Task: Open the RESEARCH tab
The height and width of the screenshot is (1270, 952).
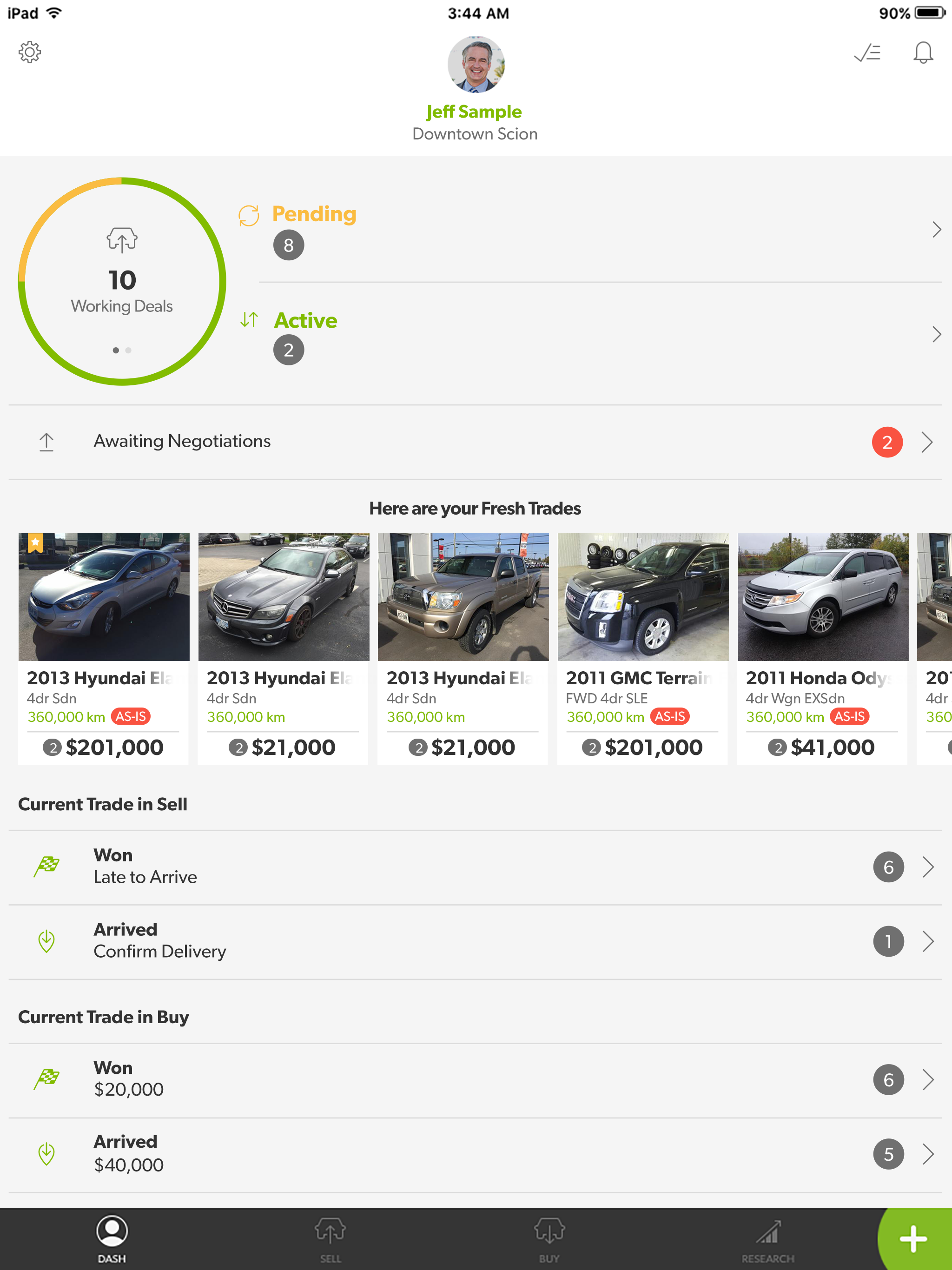Action: click(x=767, y=1241)
